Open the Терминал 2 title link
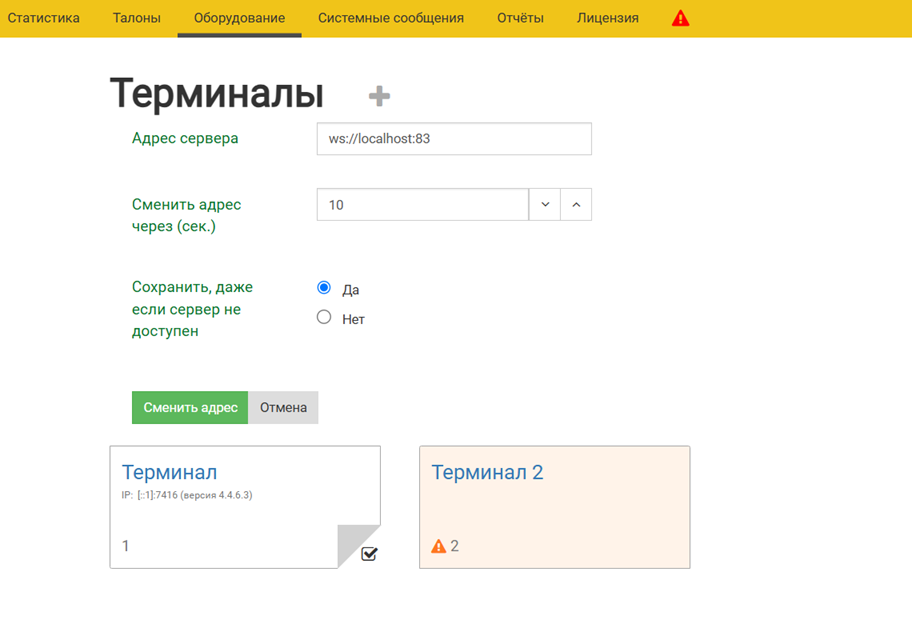Screen dimensions: 912x620 tap(487, 472)
